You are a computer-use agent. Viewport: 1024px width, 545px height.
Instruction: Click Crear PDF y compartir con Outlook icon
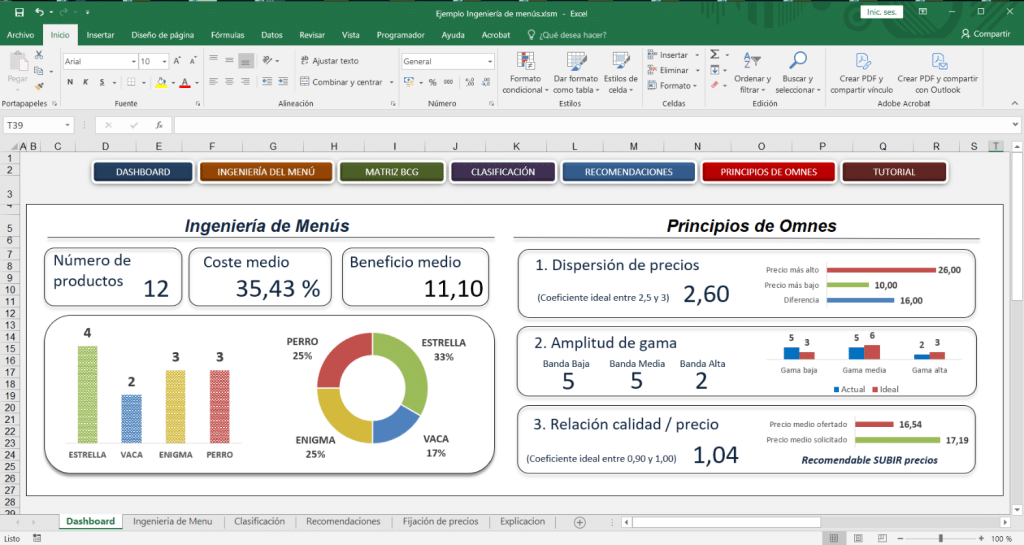point(938,62)
